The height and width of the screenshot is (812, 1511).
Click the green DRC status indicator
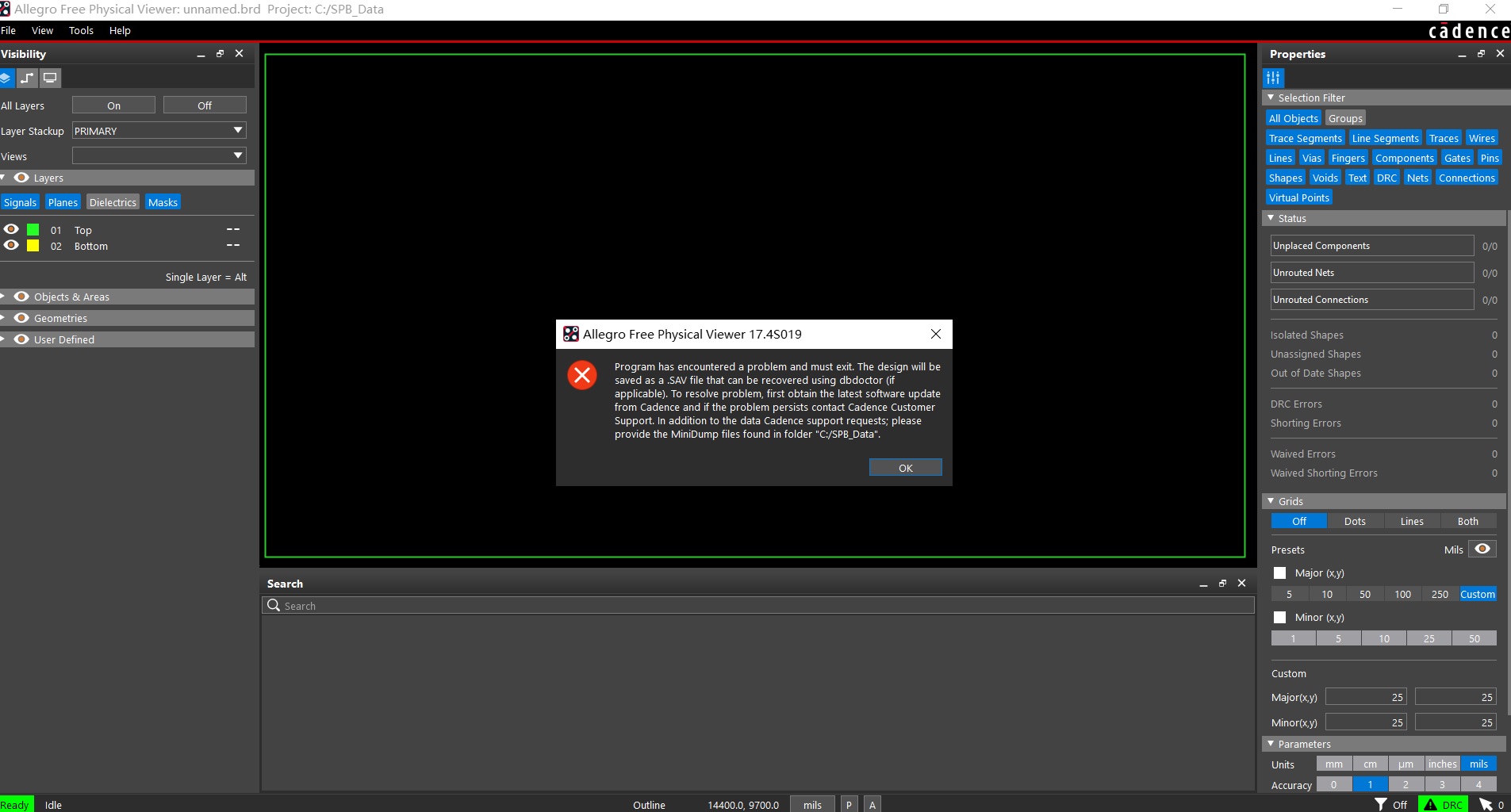pos(1443,805)
